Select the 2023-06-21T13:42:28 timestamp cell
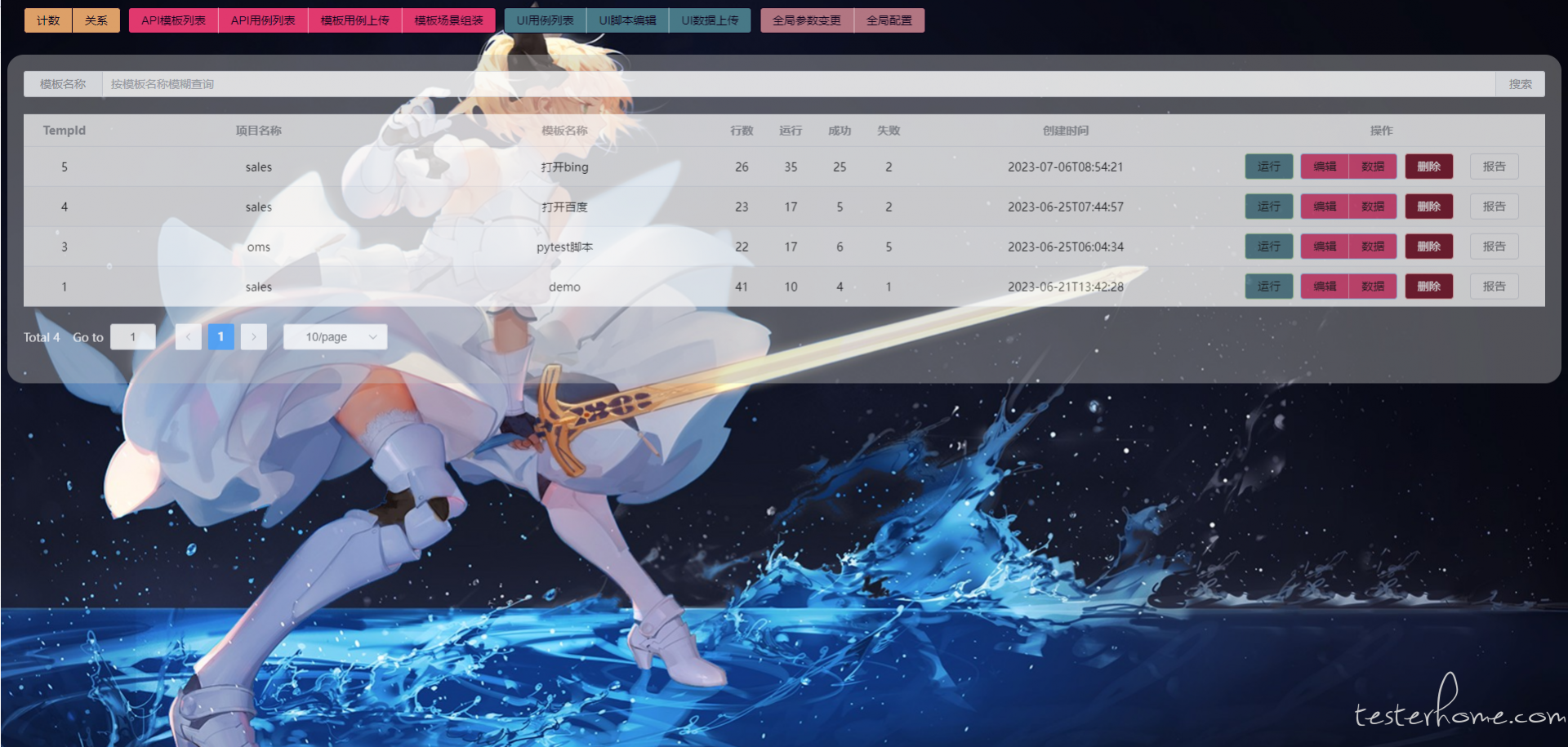The height and width of the screenshot is (747, 1568). (x=1066, y=287)
